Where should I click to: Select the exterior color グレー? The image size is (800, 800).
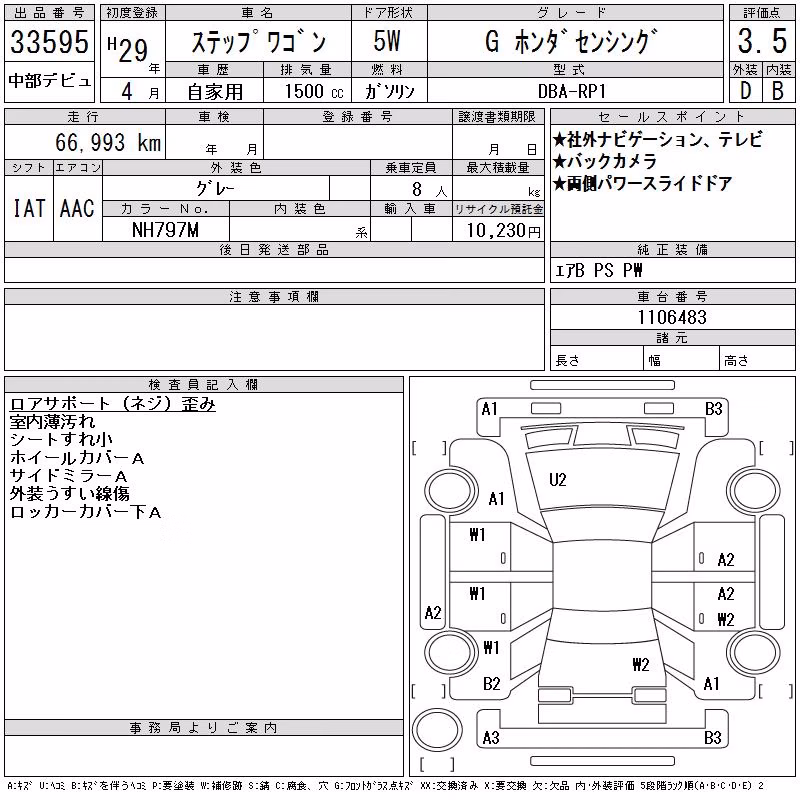[x=216, y=189]
